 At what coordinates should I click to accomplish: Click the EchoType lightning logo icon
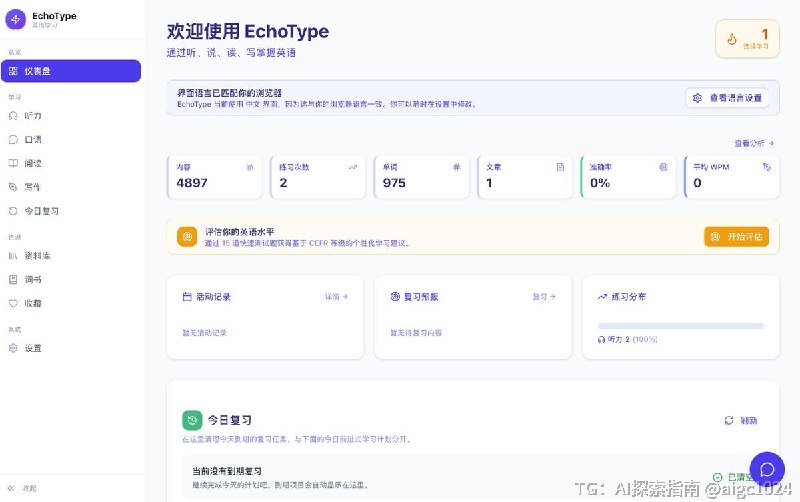15,19
